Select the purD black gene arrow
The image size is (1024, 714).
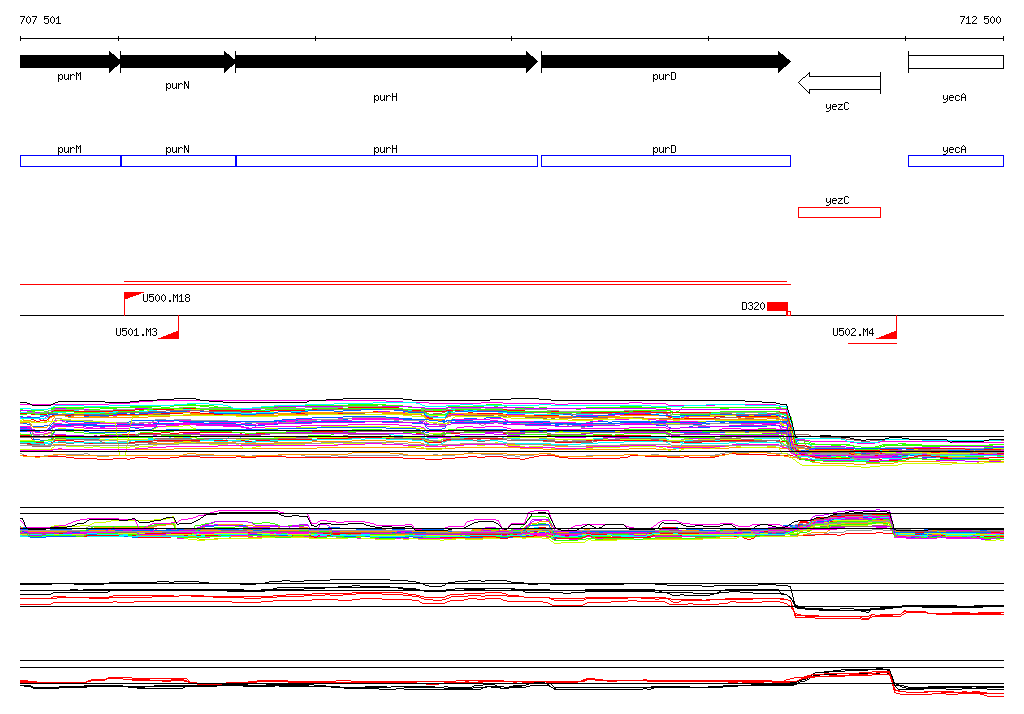(666, 62)
